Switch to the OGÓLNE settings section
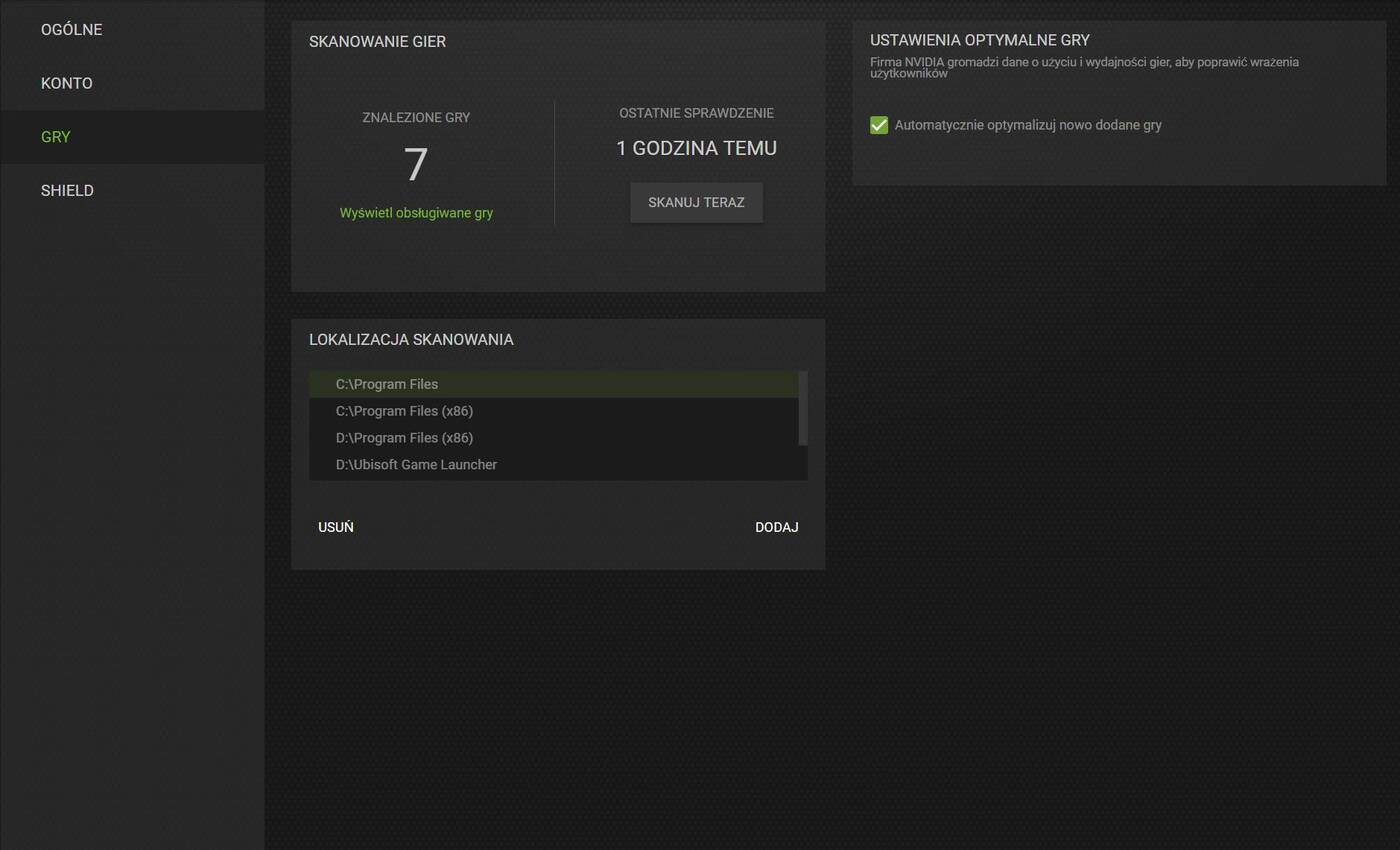The image size is (1400, 850). coord(71,29)
